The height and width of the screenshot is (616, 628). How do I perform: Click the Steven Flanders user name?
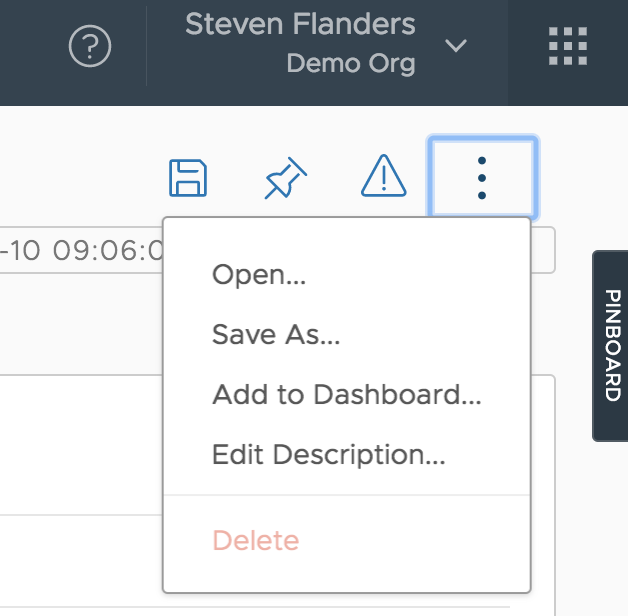pyautogui.click(x=300, y=24)
